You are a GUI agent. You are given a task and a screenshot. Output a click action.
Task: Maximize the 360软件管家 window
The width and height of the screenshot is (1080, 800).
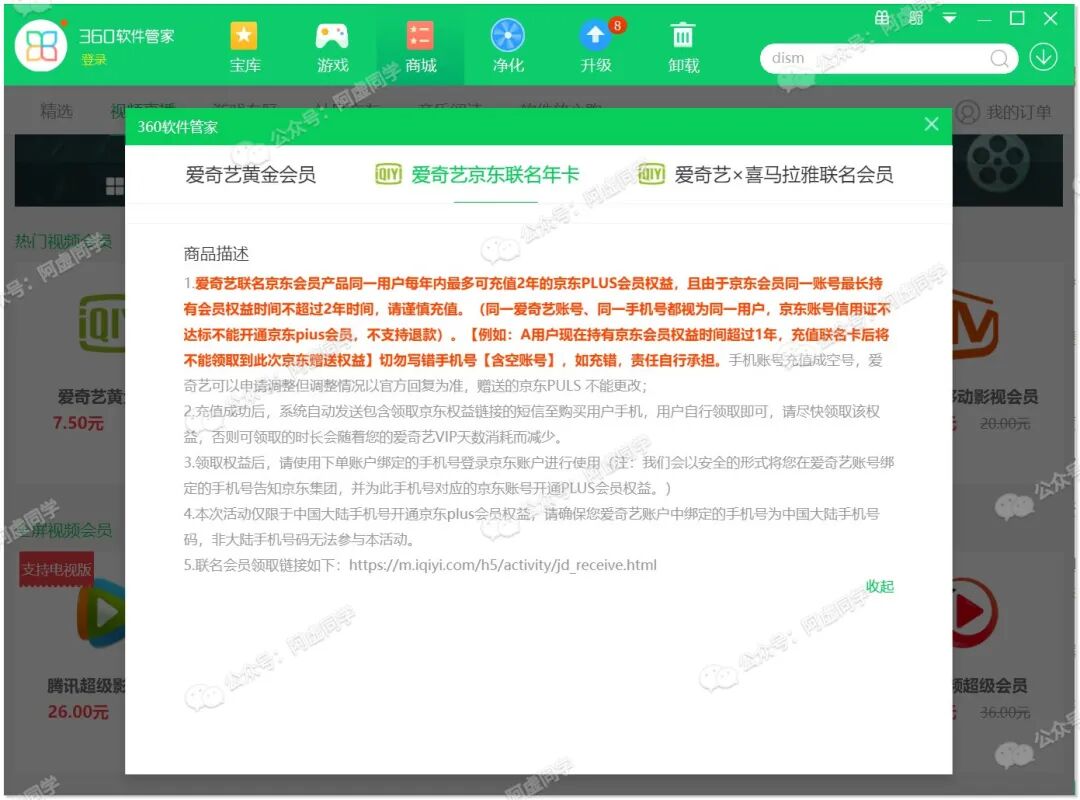pos(1017,19)
